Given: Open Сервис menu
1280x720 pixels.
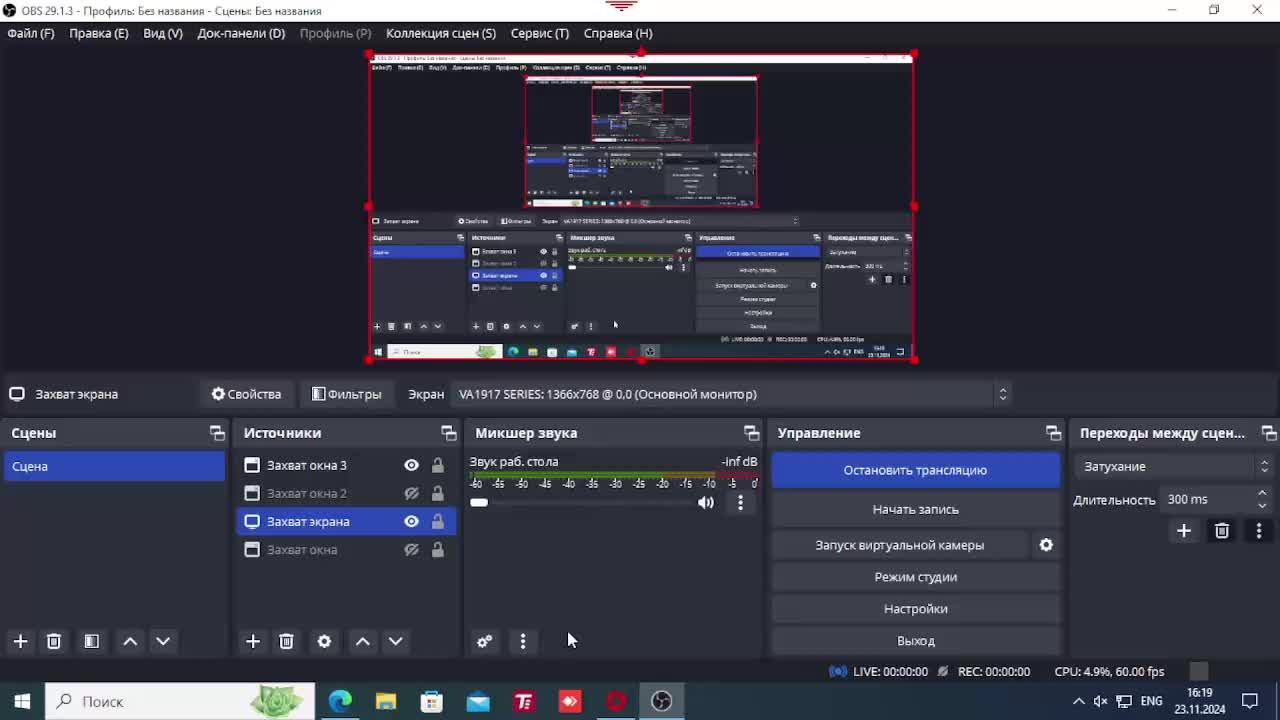Looking at the screenshot, I should (x=540, y=33).
